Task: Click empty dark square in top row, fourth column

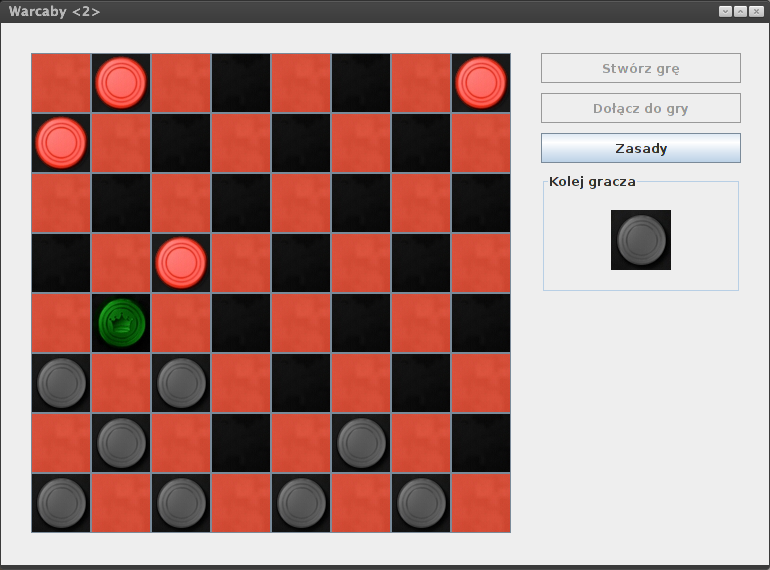Action: click(x=241, y=83)
